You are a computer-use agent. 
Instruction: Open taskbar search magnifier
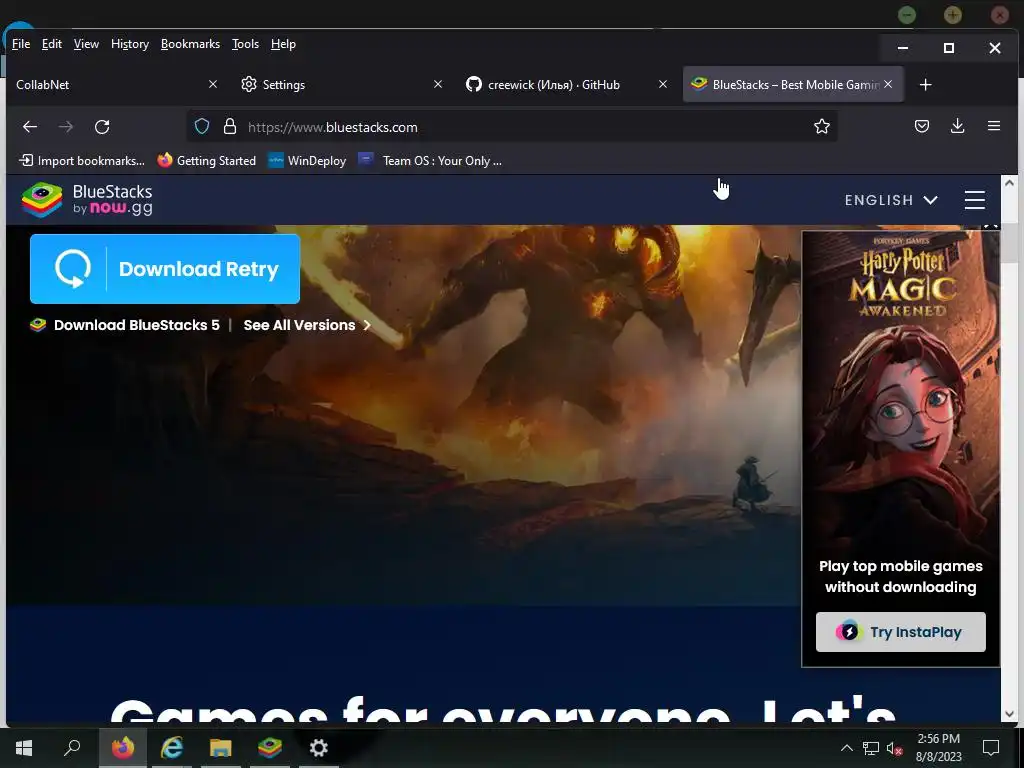click(72, 748)
